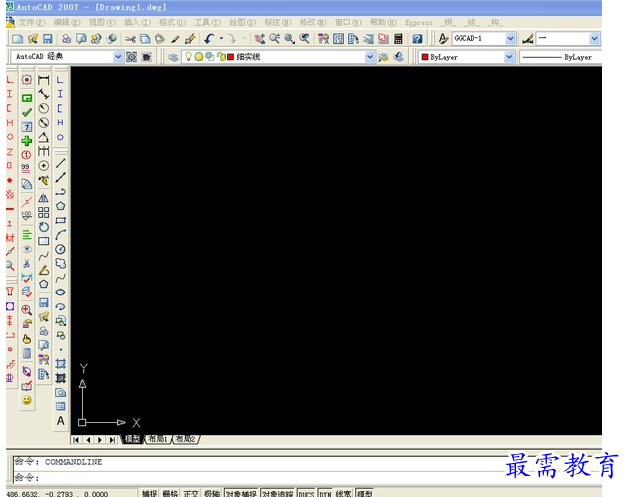
Task: Switch to the 布局2 layout tab
Action: tap(186, 439)
